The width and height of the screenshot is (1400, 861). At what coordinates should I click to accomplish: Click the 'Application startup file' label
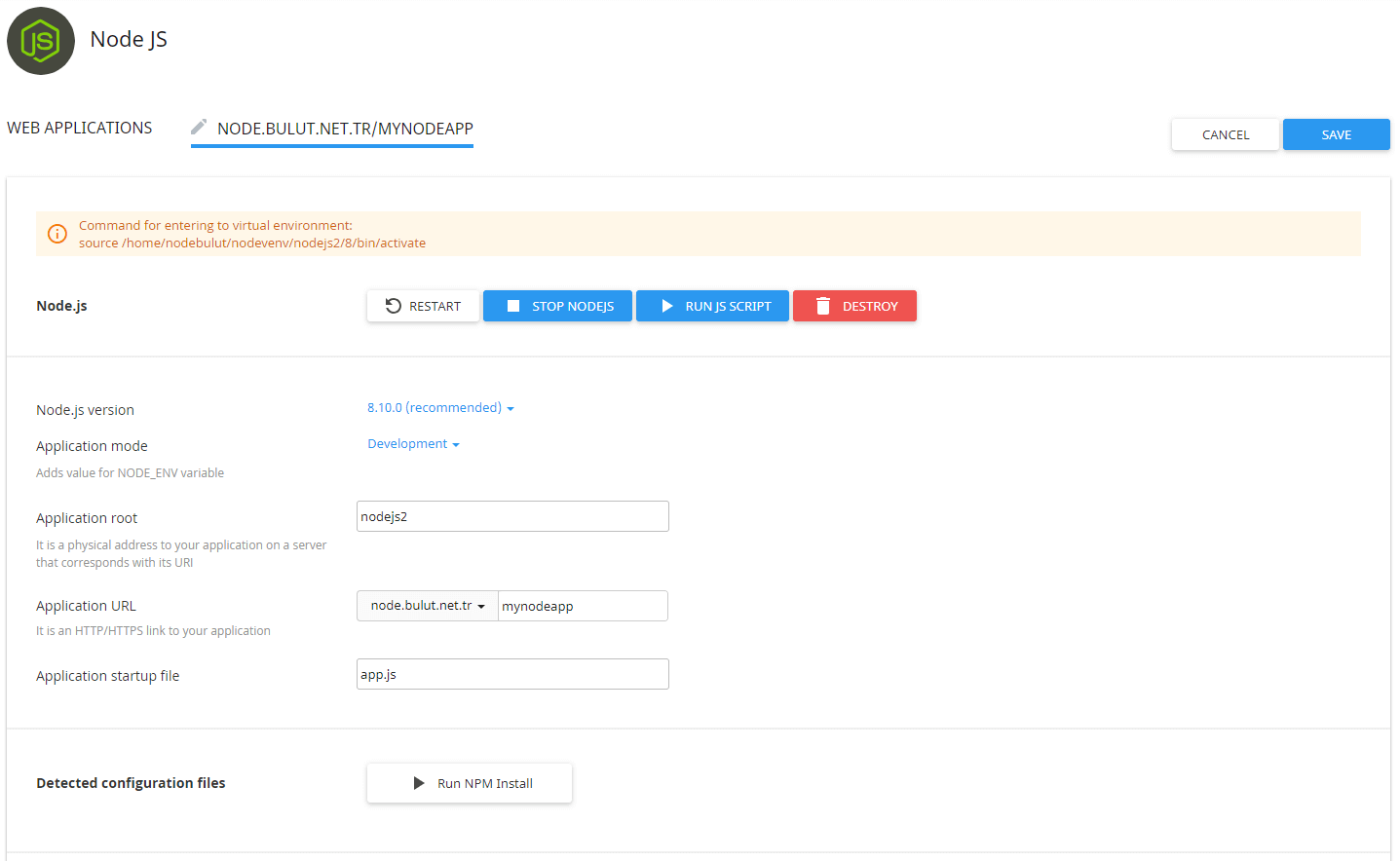[107, 676]
